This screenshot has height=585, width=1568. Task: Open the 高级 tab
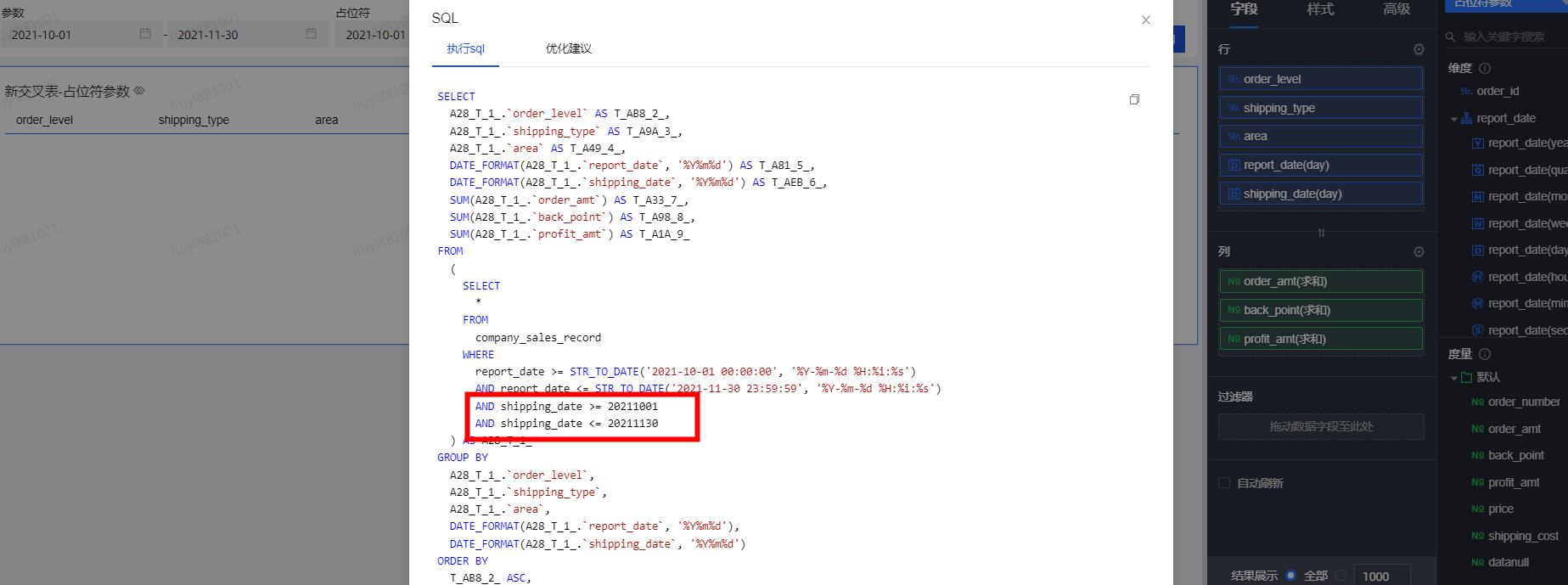point(1397,9)
